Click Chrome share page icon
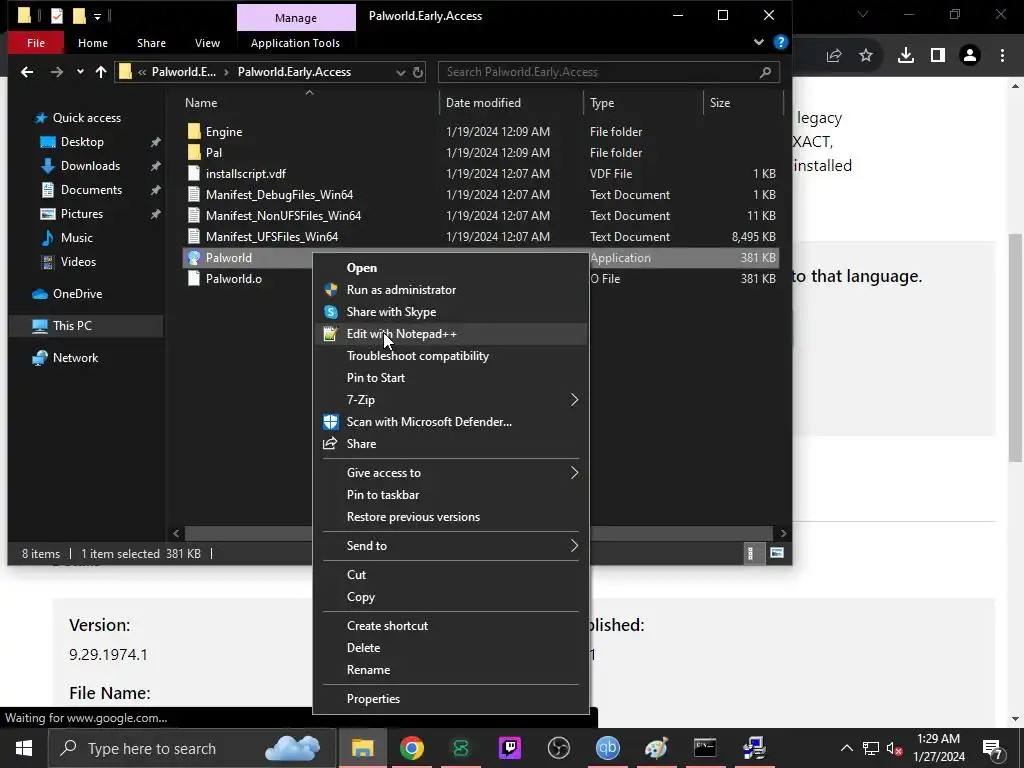The image size is (1024, 768). [834, 56]
